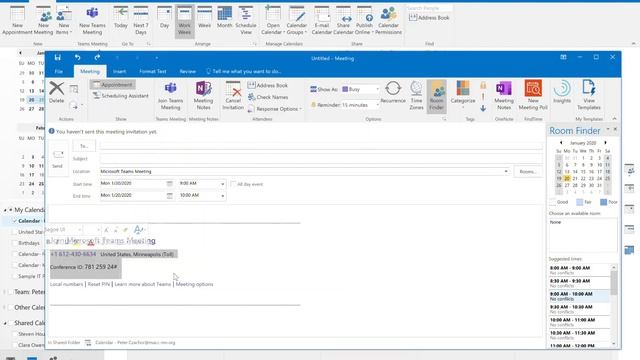This screenshot has height=360, width=640.
Task: Click the suggested times list scrollbar
Action: click(613, 283)
